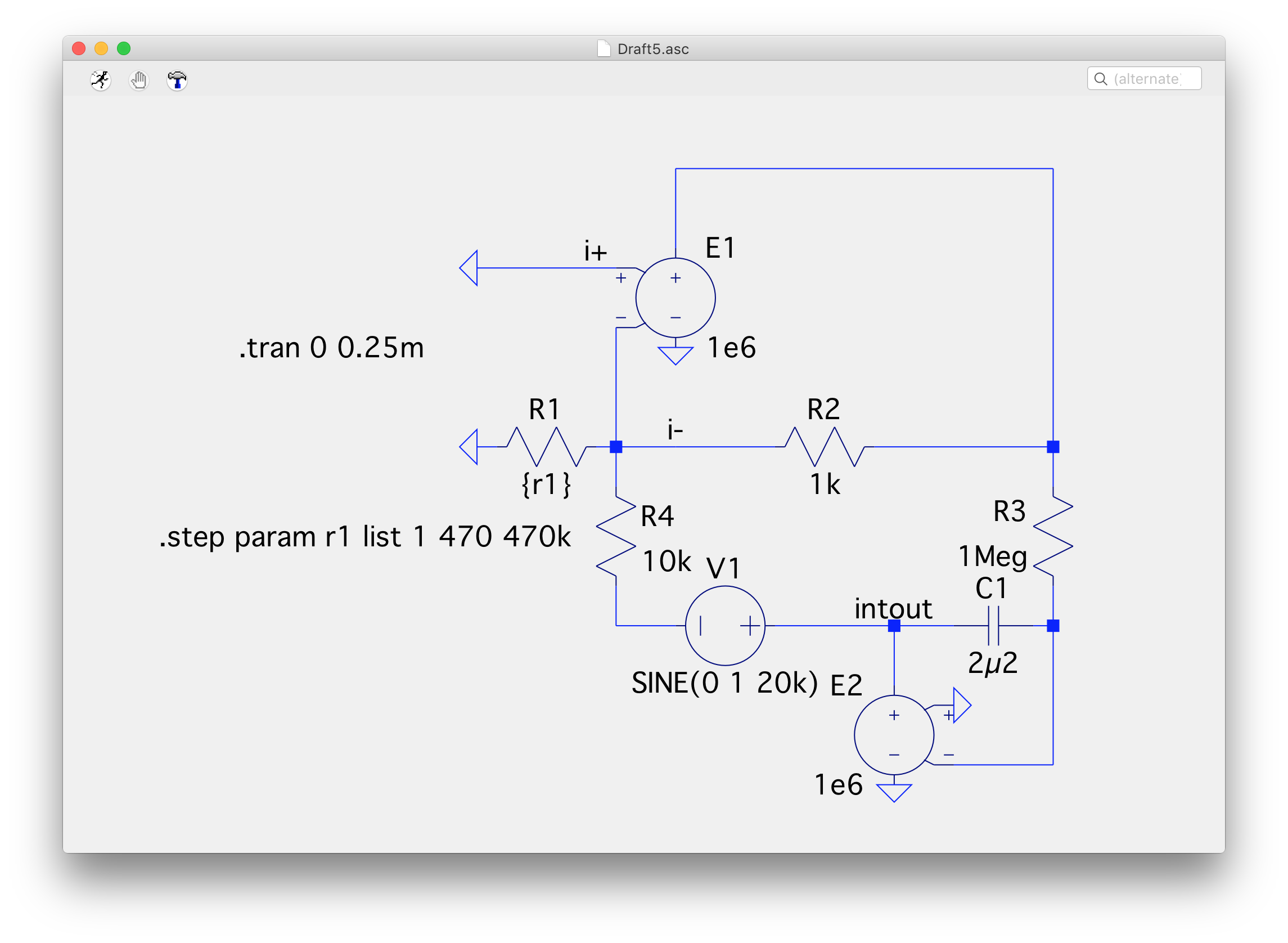Click the E2 dependent source circle

click(x=894, y=735)
